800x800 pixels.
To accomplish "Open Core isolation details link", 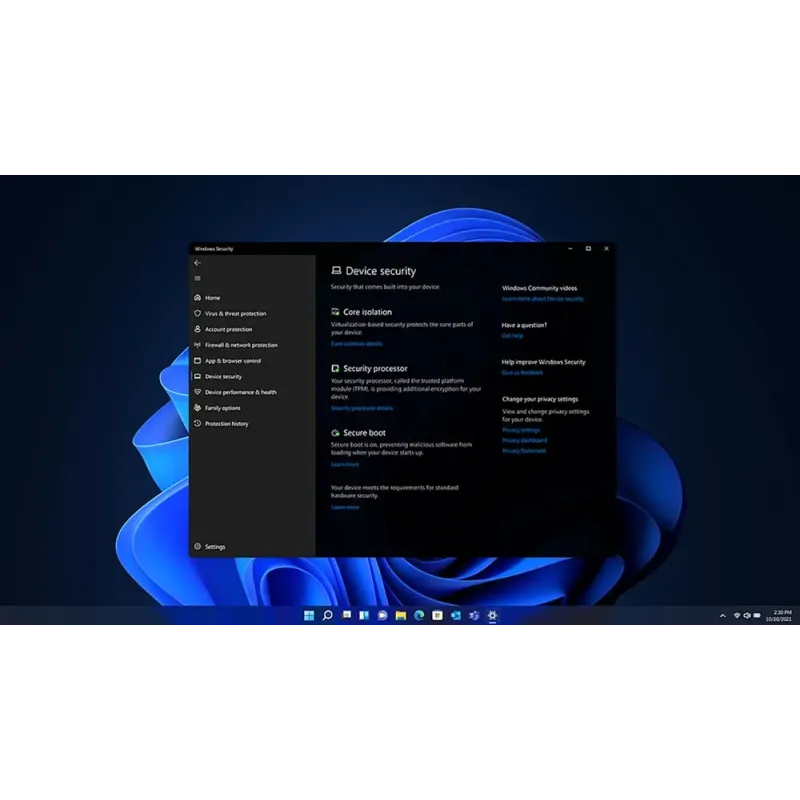I will pyautogui.click(x=356, y=344).
